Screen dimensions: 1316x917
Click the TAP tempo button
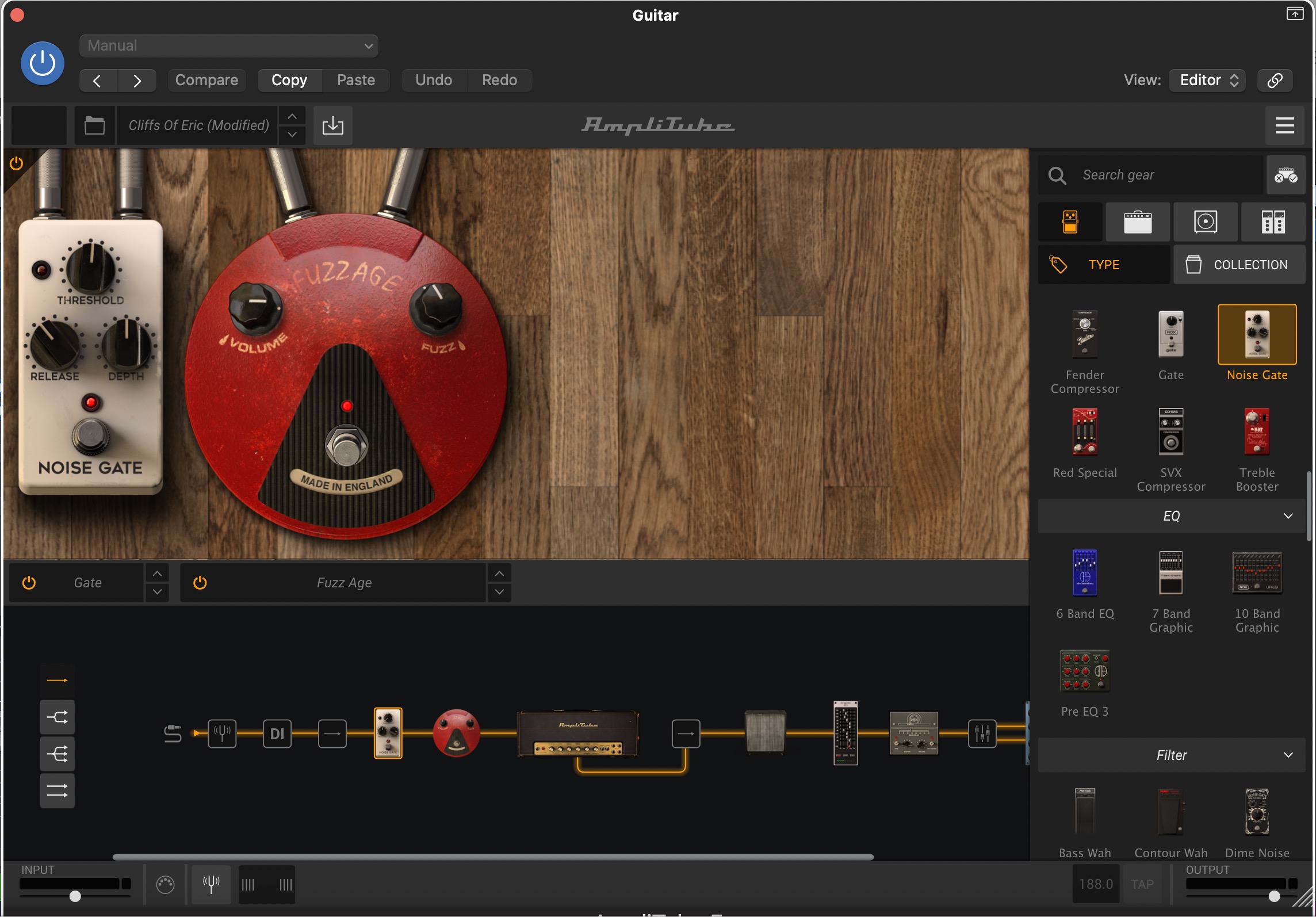pos(1142,884)
